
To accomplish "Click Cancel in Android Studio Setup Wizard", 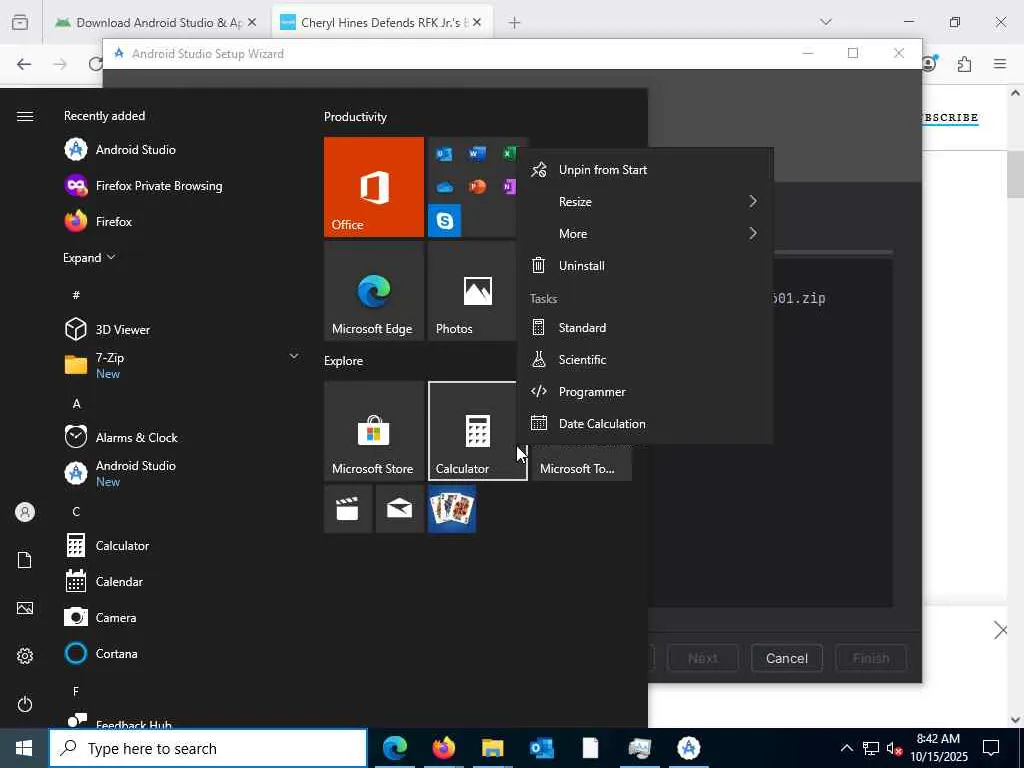I will [786, 658].
